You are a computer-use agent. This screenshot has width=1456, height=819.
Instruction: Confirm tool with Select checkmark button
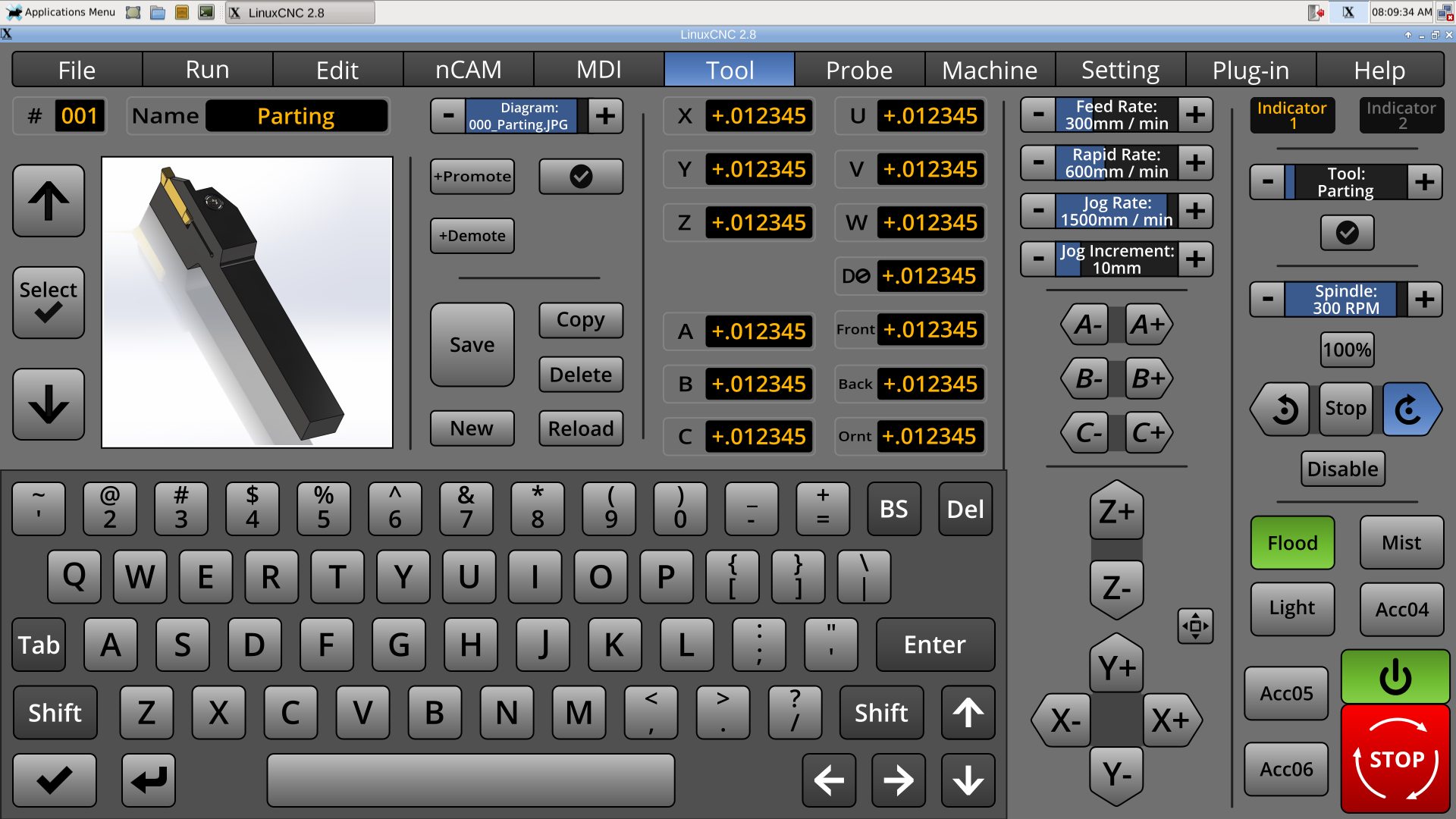pos(49,302)
